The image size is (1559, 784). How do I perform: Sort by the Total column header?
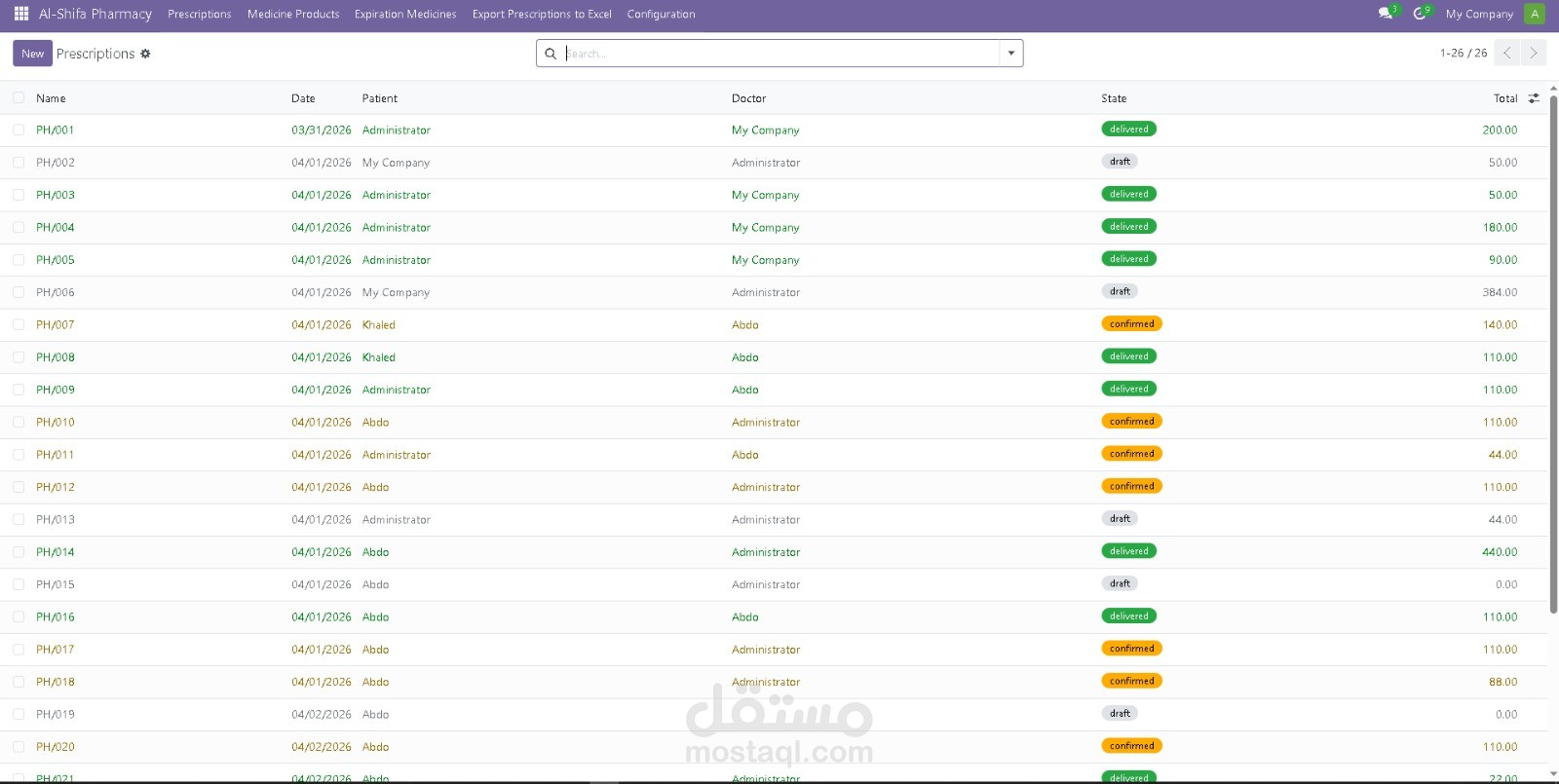click(x=1505, y=98)
